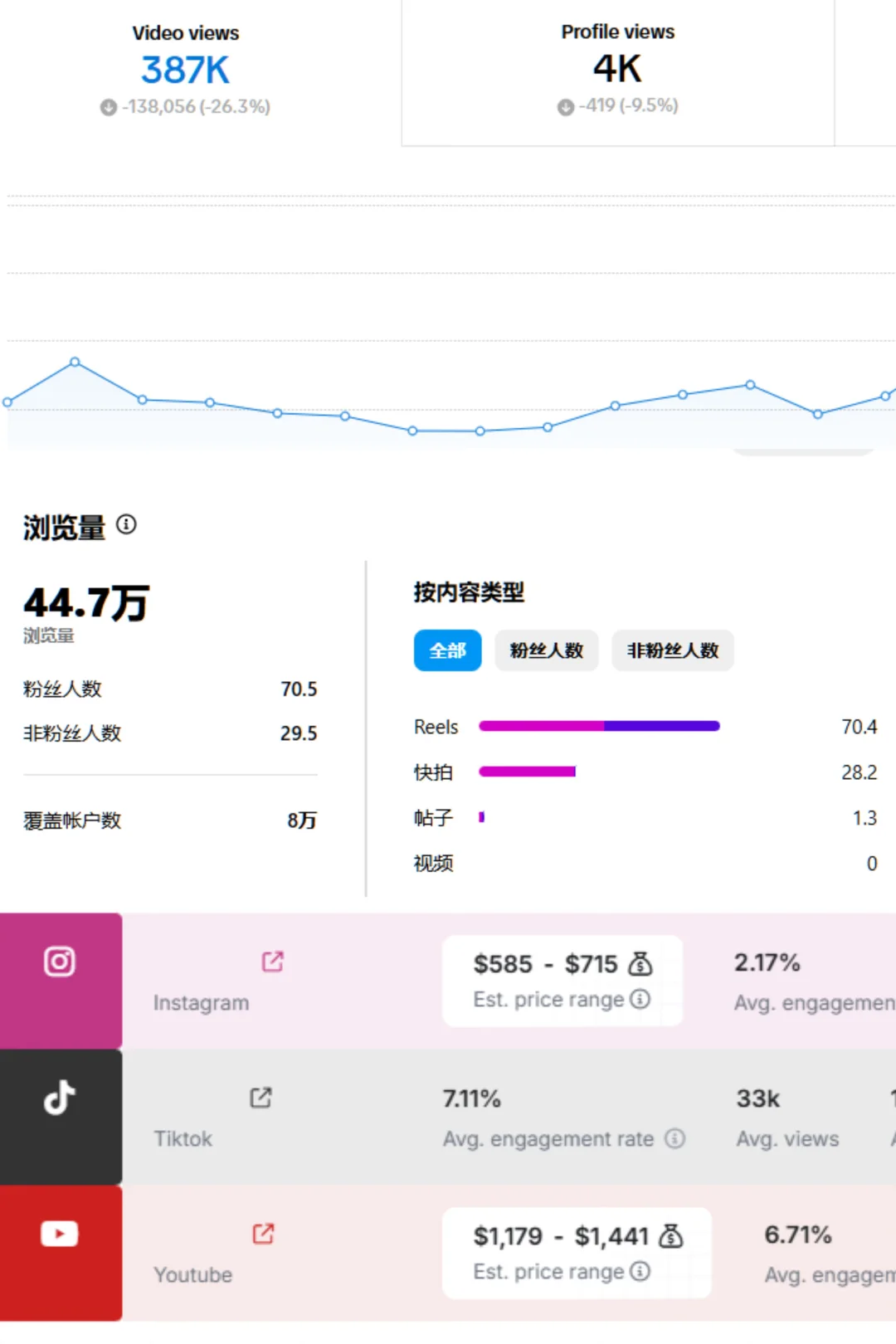Open Instagram profile external link icon

pos(273,961)
